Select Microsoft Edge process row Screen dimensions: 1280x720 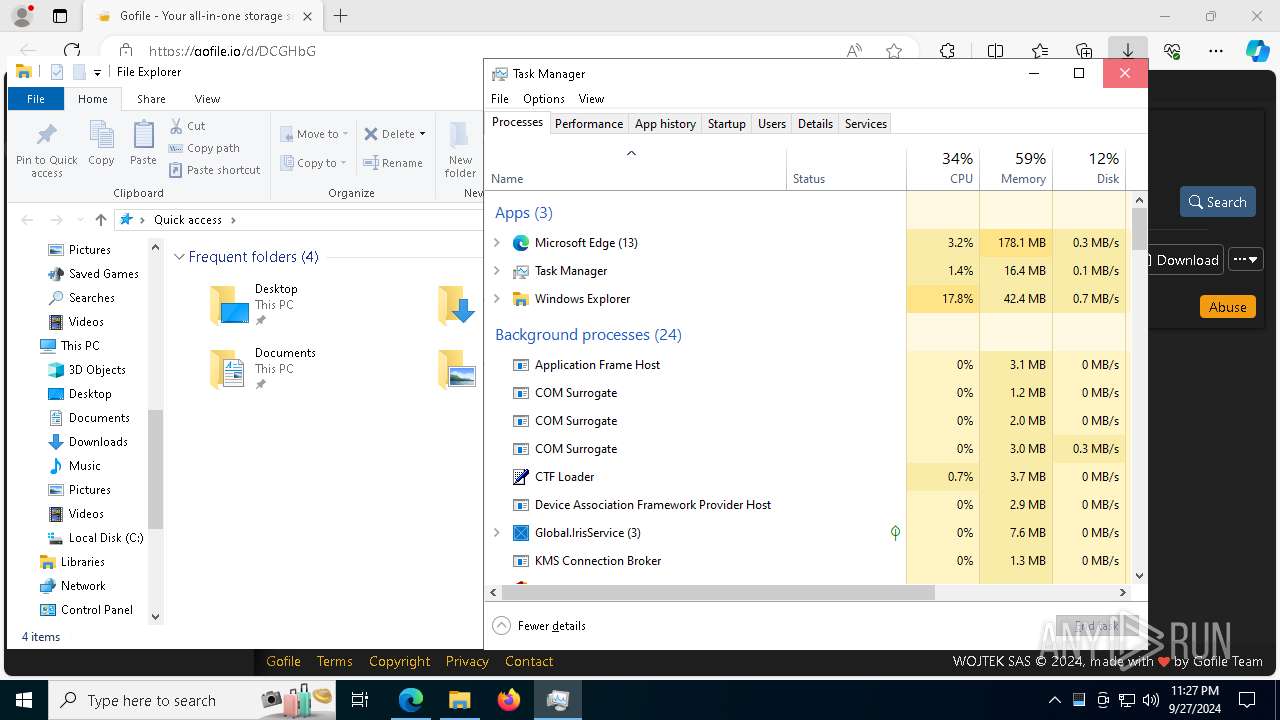696,243
